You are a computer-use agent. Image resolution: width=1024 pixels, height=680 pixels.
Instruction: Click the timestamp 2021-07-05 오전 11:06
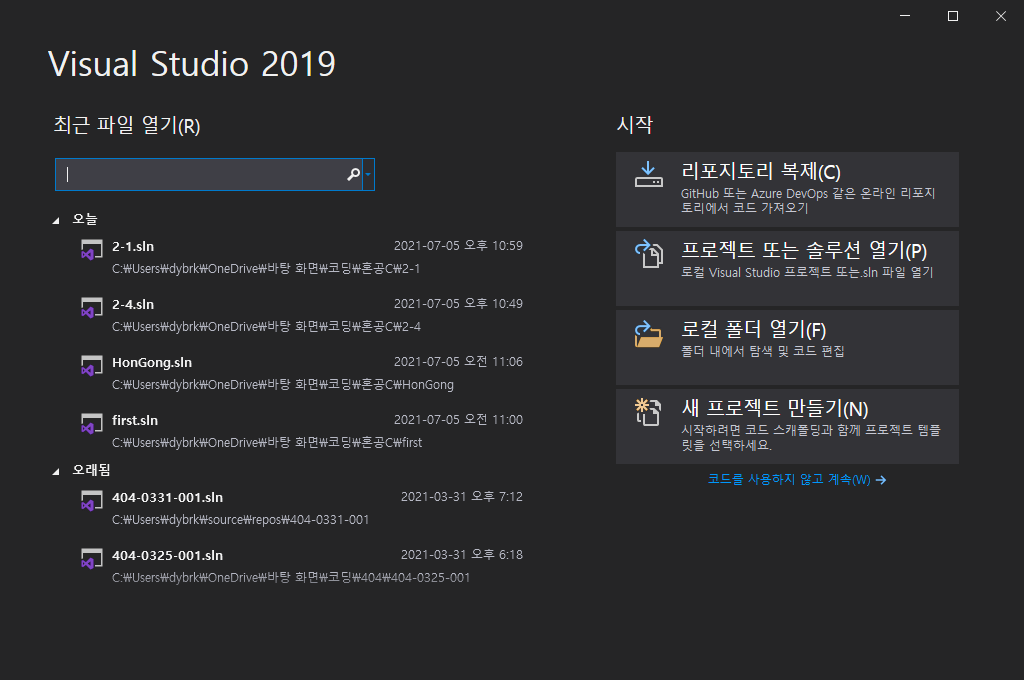(x=458, y=362)
